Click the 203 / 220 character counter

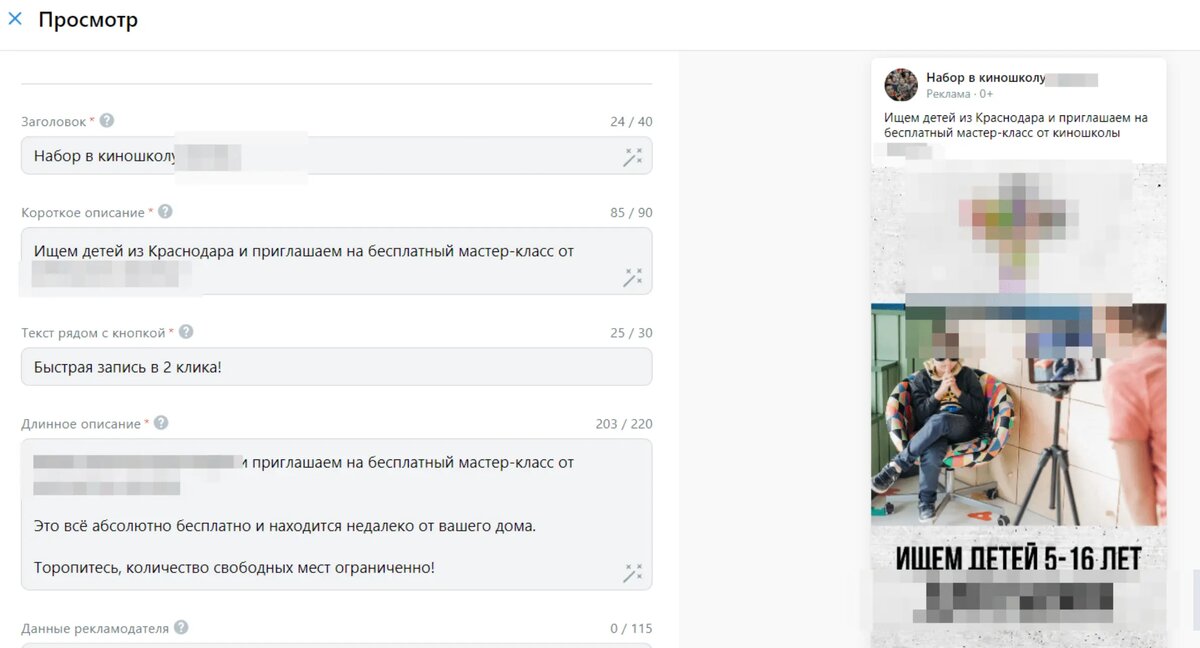(x=624, y=424)
